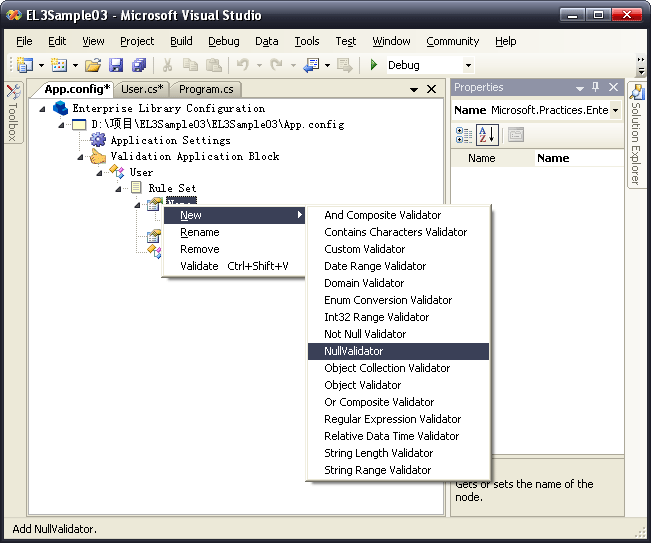Close the active document tab with X
This screenshot has width=651, height=544.
[x=431, y=89]
